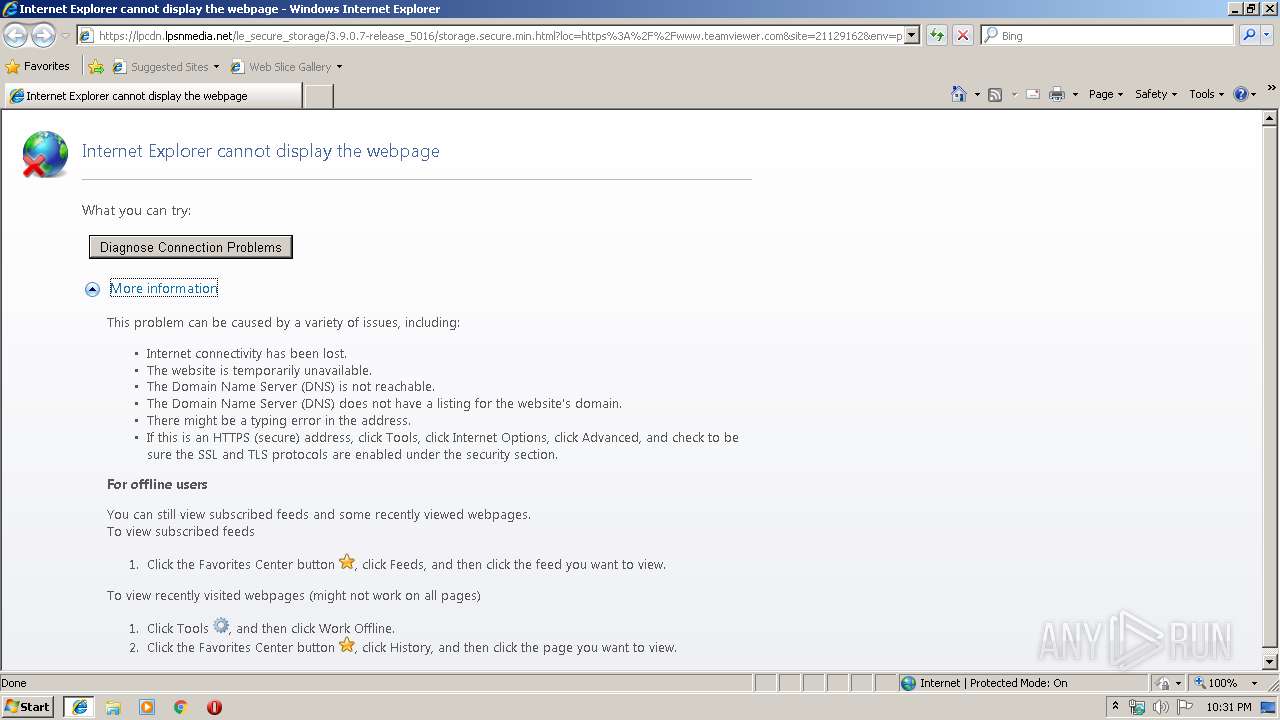Screen dimensions: 1280x720
Task: Select the 'cannot display the webpage' tab
Action: pyautogui.click(x=152, y=96)
